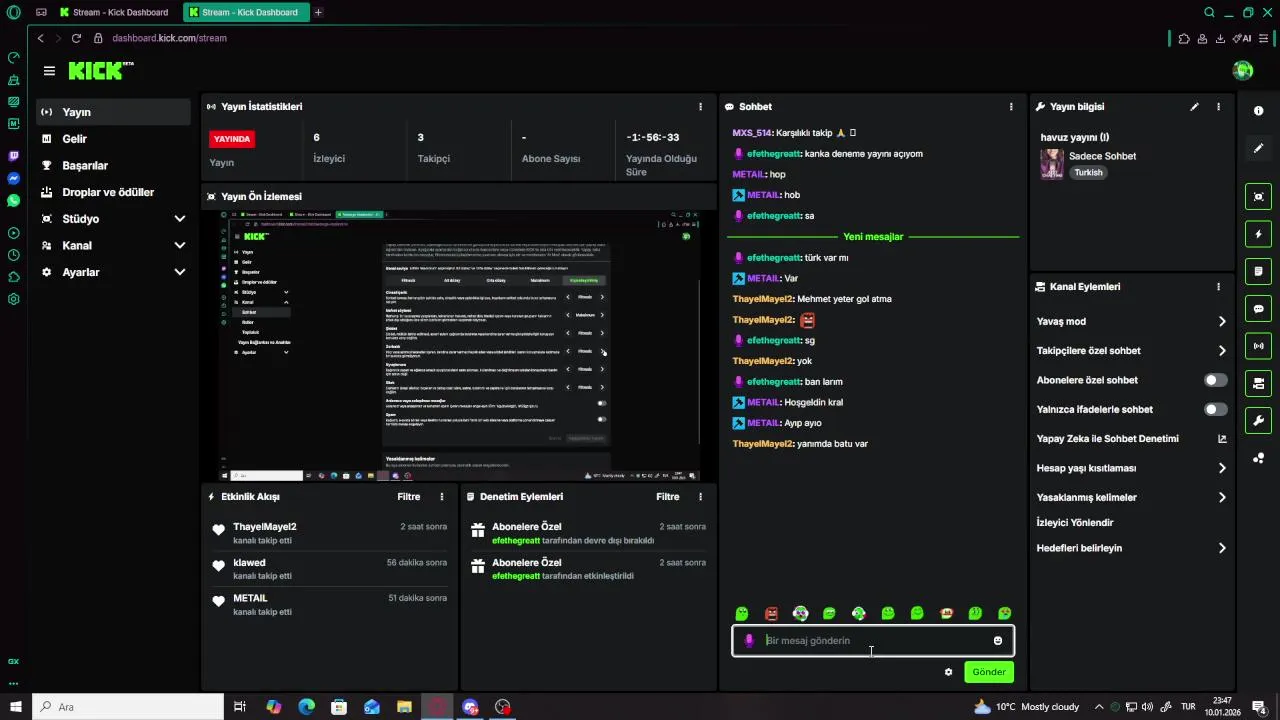Open Yapay Zeka ile Sohbet Denetimi link
The width and height of the screenshot is (1280, 720).
[x=1131, y=438]
